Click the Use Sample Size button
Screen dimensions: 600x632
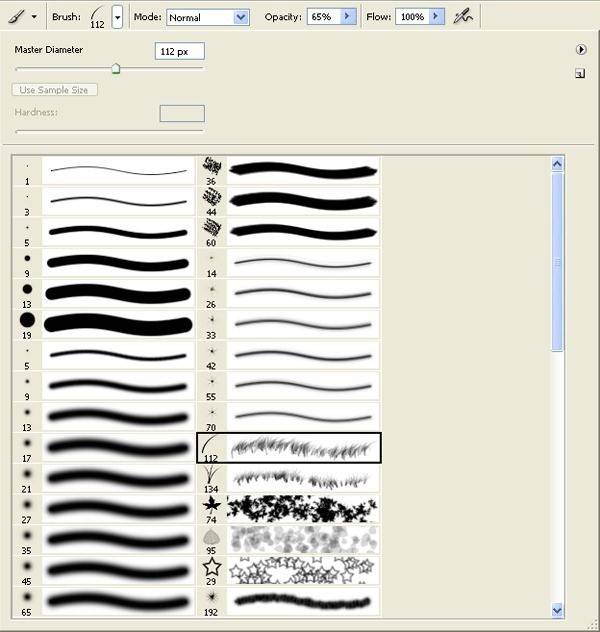(55, 90)
